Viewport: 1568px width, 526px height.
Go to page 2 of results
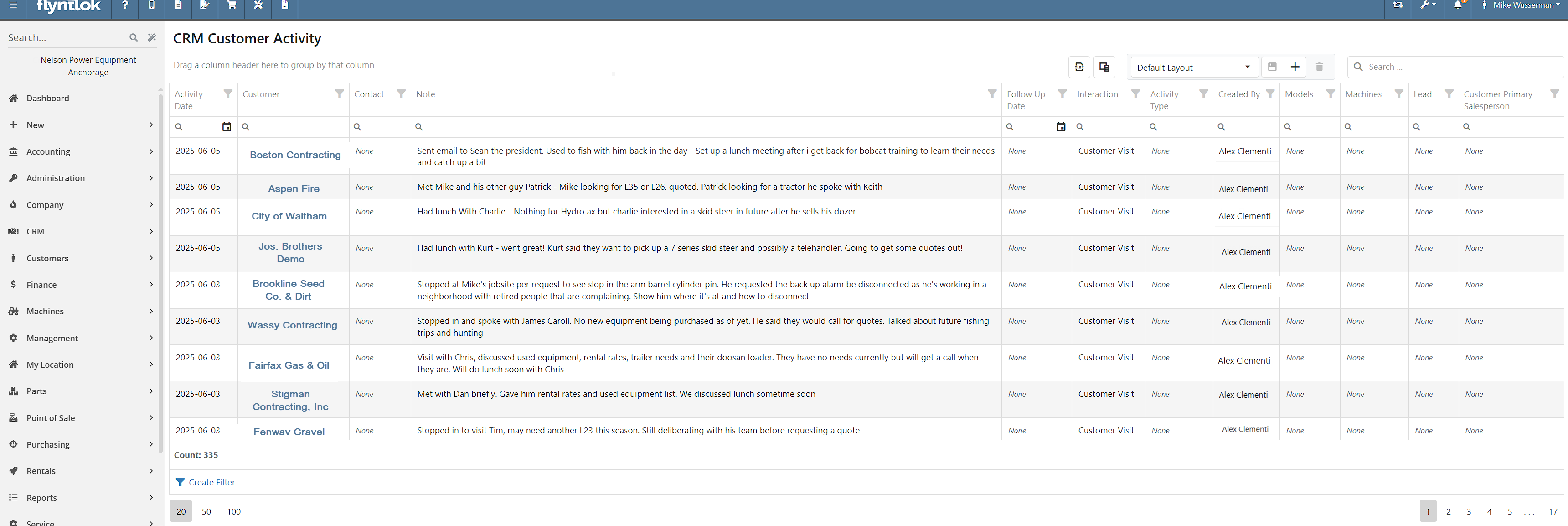(x=1448, y=511)
